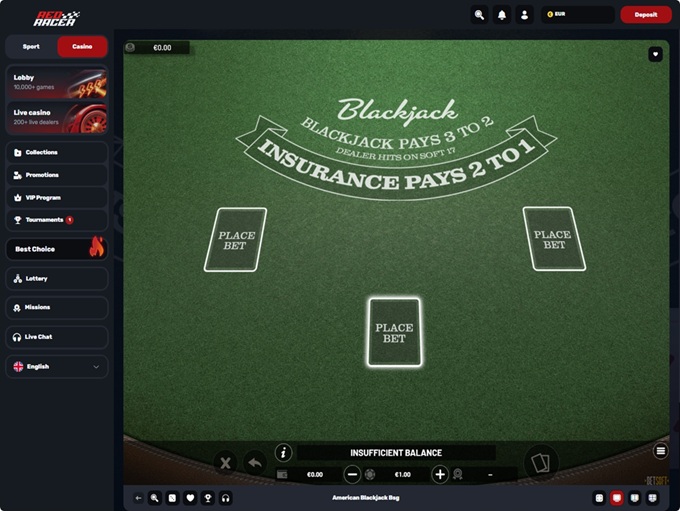Viewport: 680px width, 511px height.
Task: Click the American Blackjack Bsg title
Action: pos(366,498)
